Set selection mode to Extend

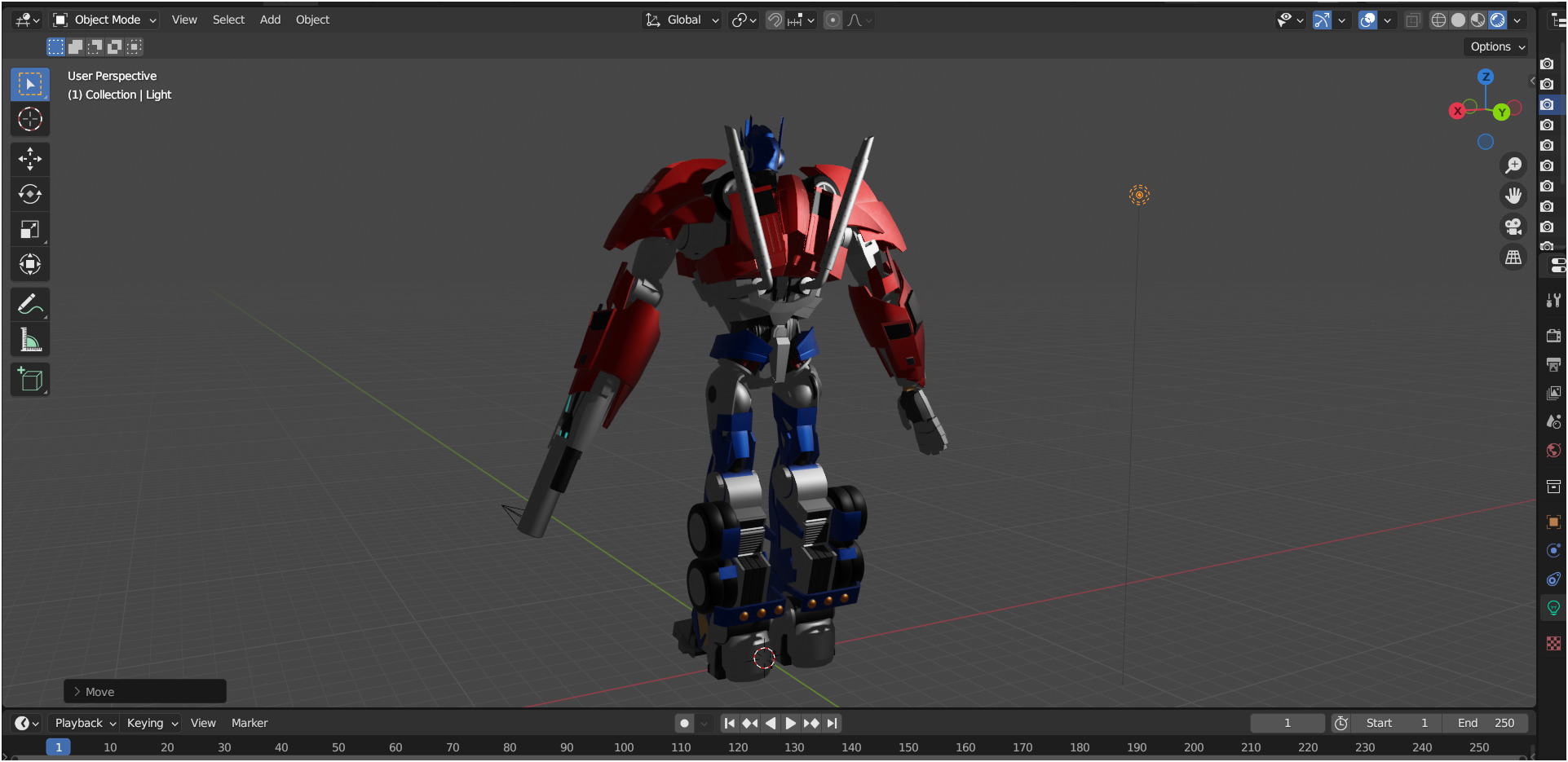click(x=75, y=46)
